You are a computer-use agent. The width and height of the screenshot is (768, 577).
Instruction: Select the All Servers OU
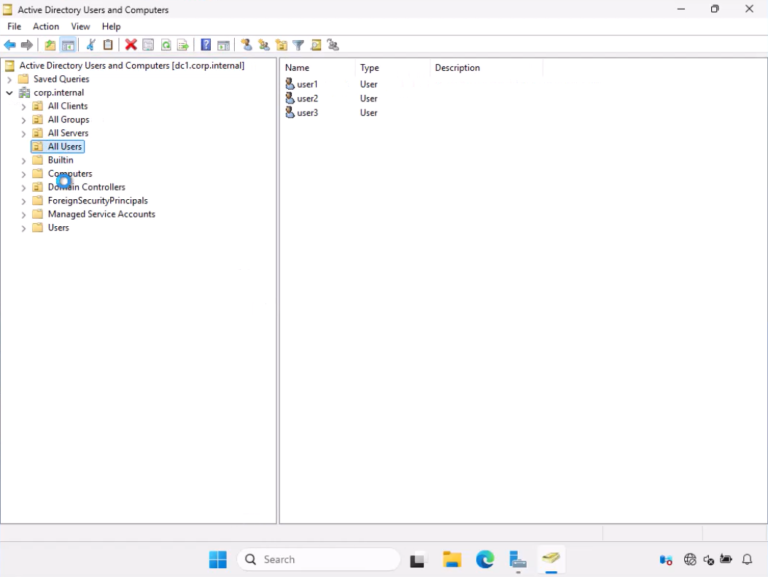click(x=68, y=133)
